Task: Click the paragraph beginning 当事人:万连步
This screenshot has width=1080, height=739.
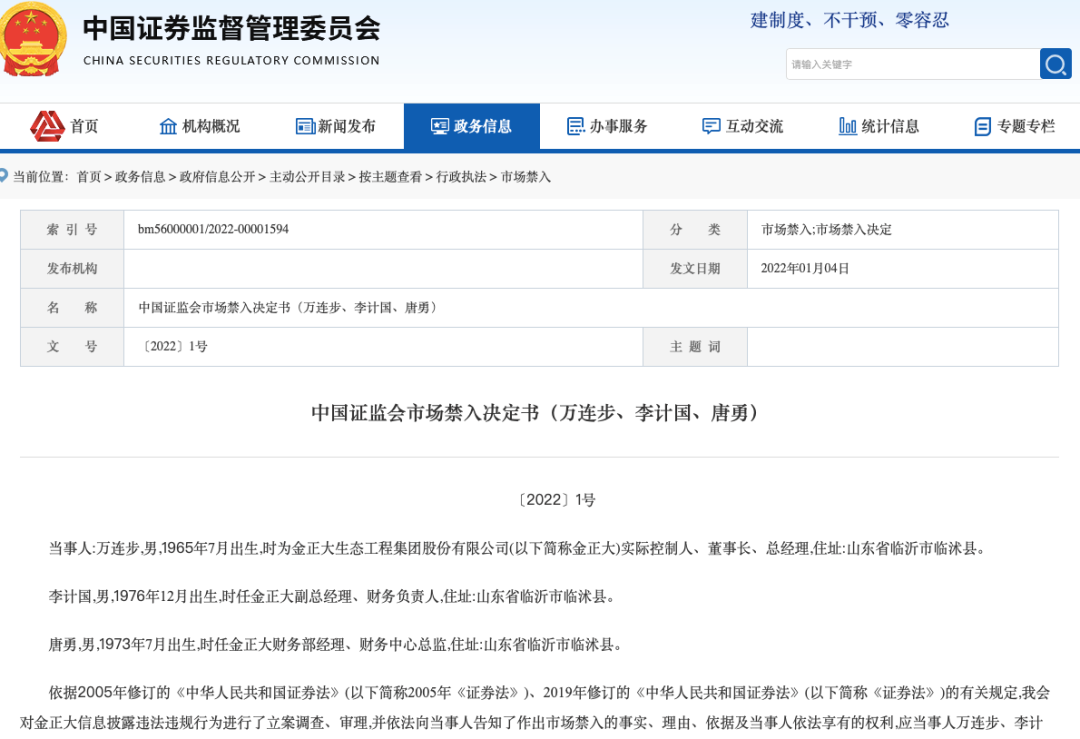Action: pos(518,548)
